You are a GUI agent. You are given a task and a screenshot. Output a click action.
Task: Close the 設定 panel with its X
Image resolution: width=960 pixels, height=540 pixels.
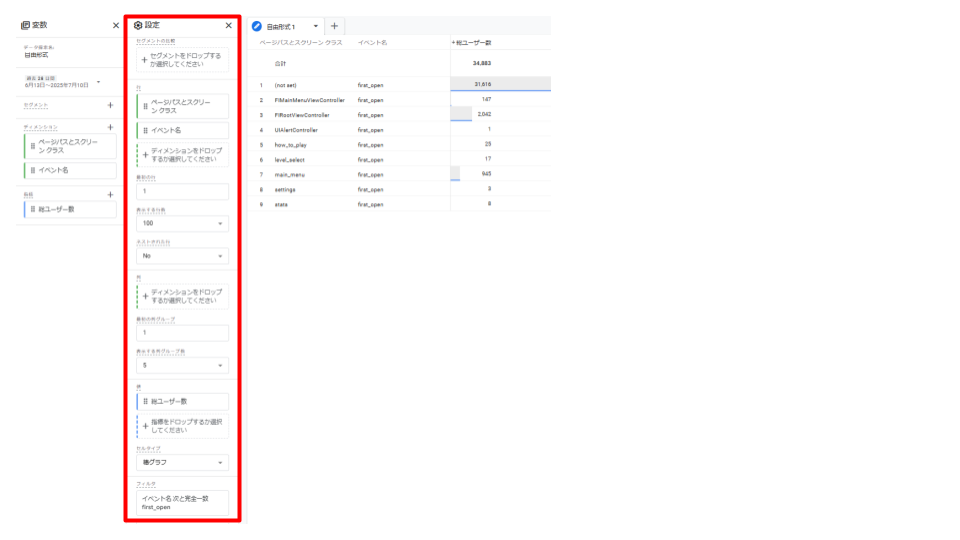coord(228,25)
